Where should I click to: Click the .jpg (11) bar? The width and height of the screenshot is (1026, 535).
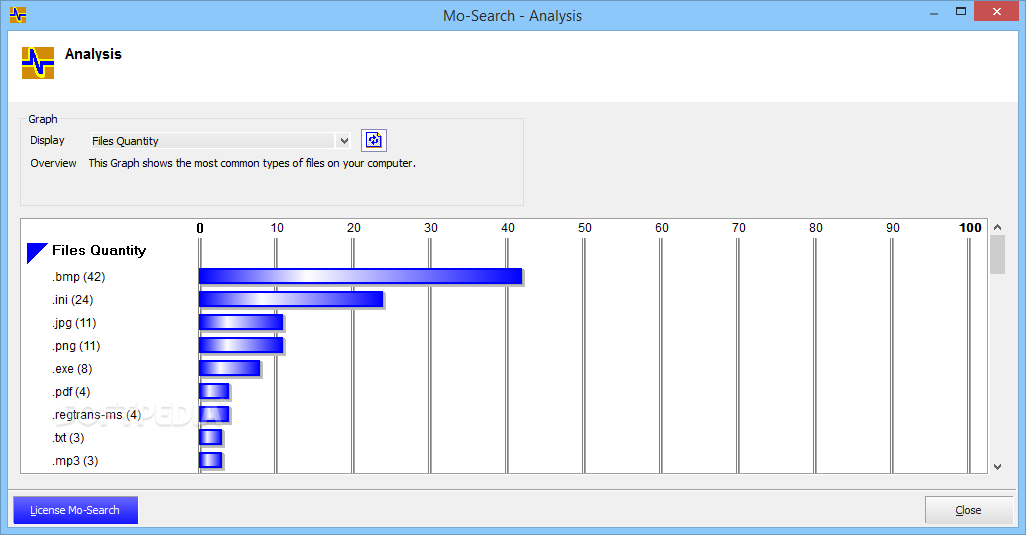241,322
